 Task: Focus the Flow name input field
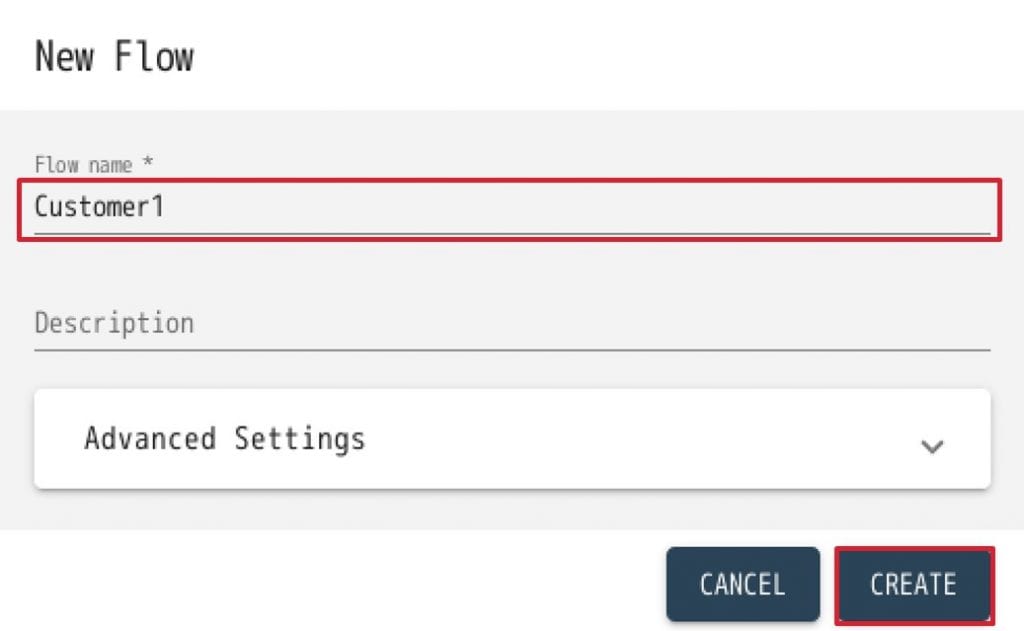coord(510,208)
